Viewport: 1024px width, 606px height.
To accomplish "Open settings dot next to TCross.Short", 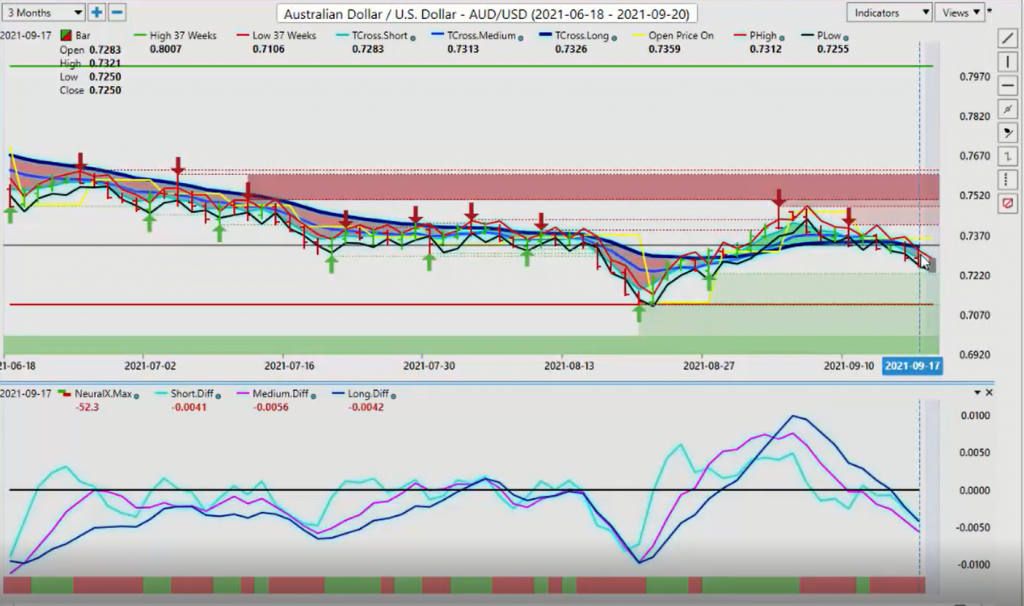I will click(413, 38).
